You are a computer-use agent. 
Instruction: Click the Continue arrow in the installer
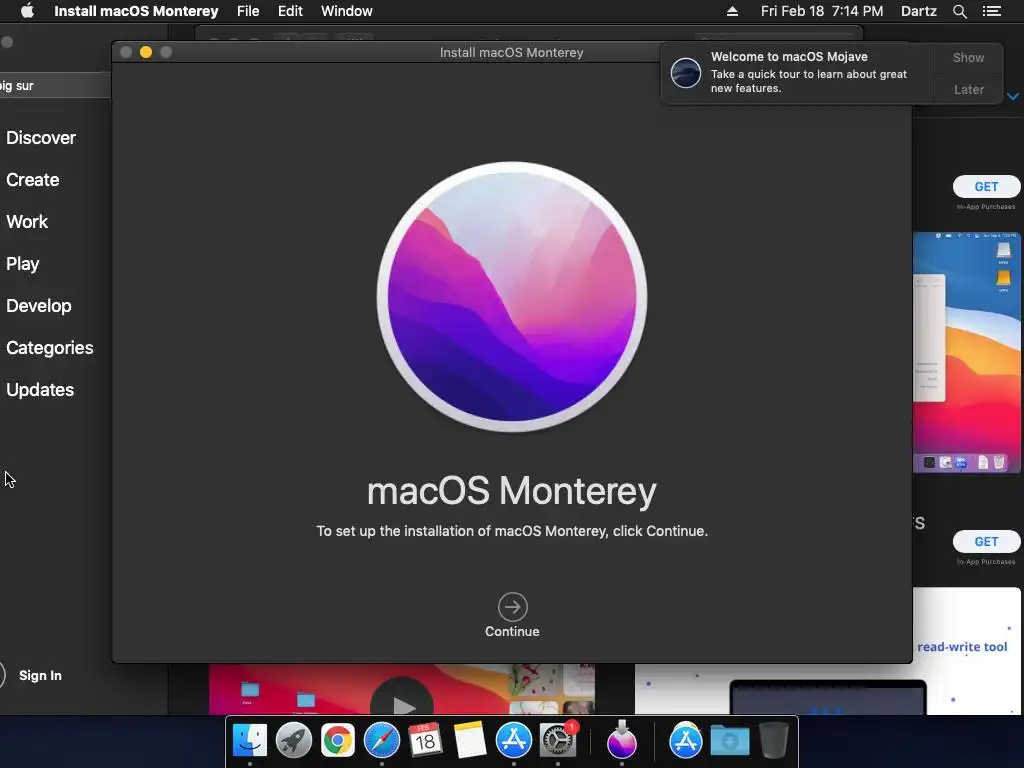click(x=512, y=607)
